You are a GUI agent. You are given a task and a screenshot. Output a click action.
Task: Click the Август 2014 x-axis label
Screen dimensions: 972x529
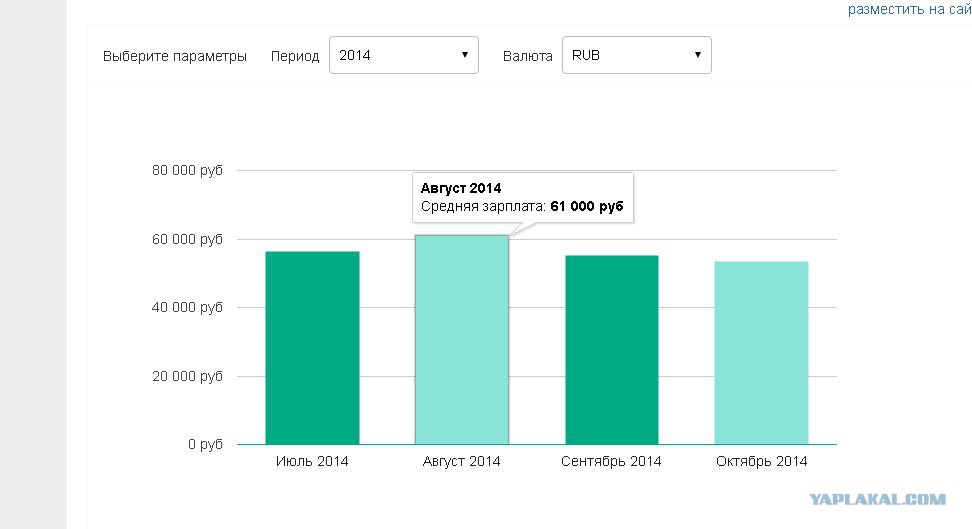pos(462,461)
